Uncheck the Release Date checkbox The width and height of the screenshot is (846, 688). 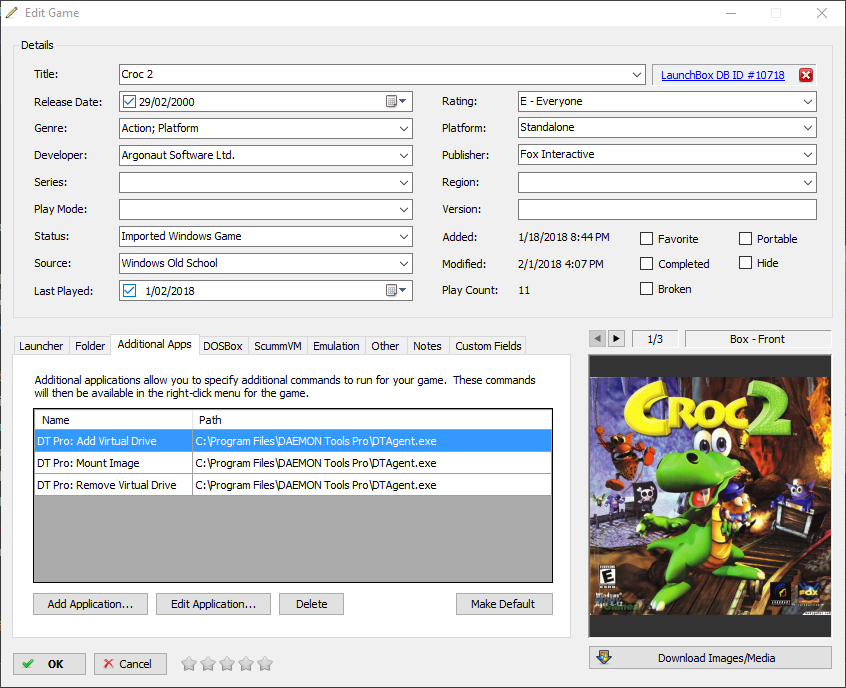[129, 101]
